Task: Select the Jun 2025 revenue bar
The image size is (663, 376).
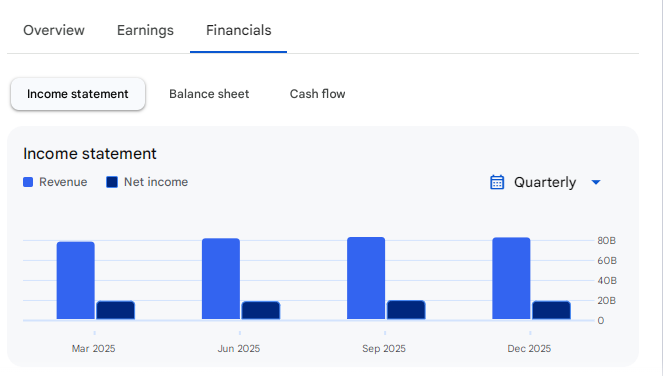Action: click(221, 279)
